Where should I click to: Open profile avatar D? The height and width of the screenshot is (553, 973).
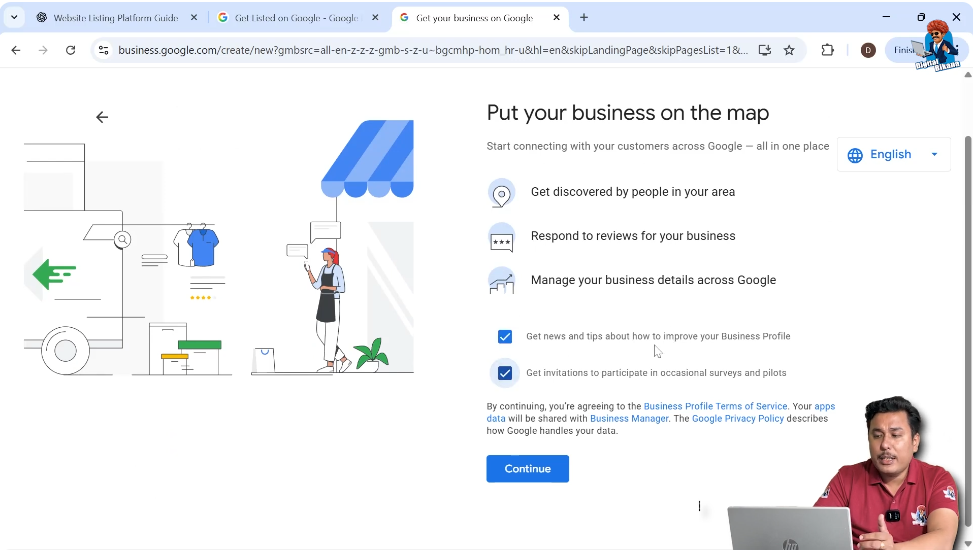(868, 50)
